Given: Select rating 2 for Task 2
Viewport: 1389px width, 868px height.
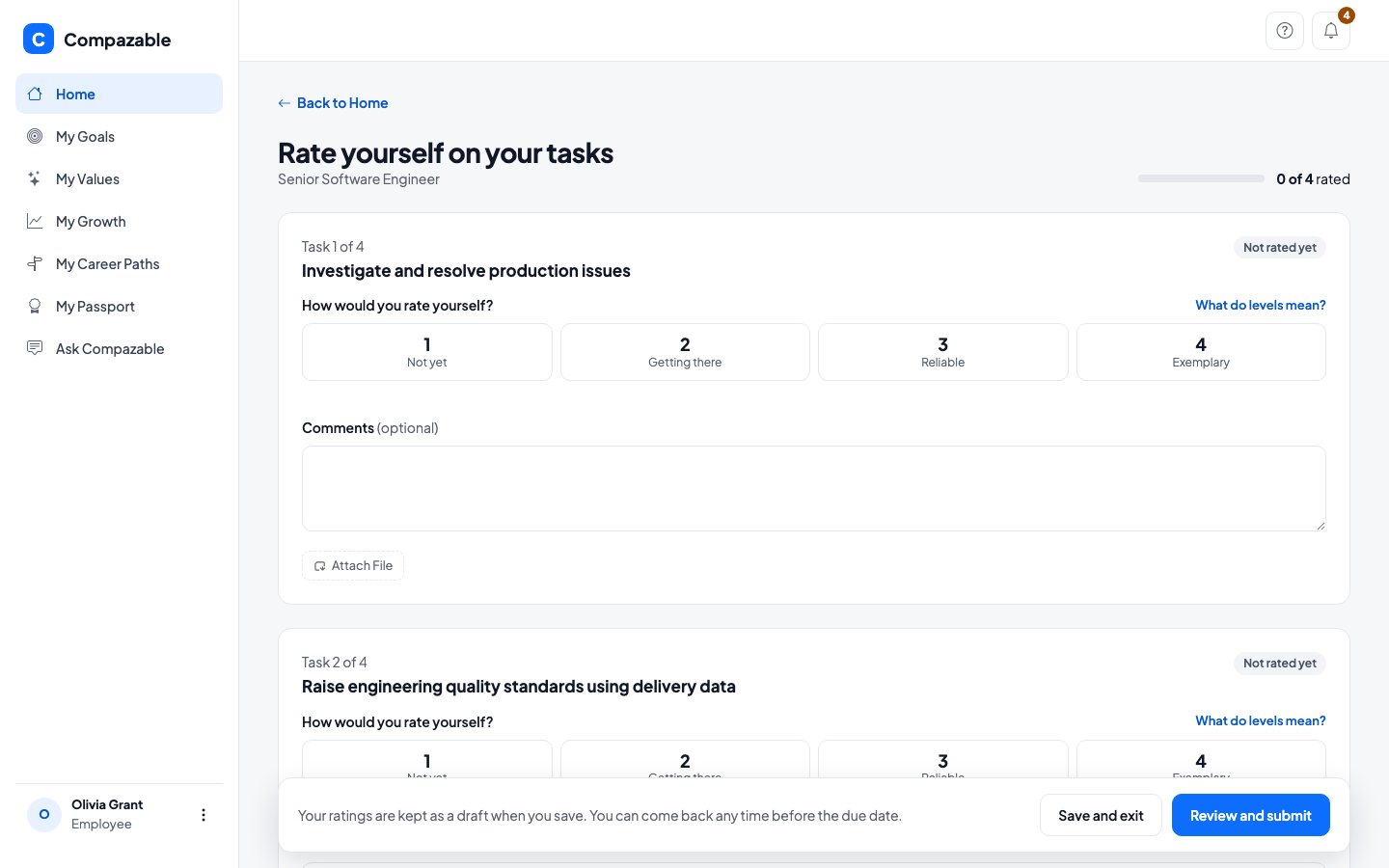Looking at the screenshot, I should 685,759.
